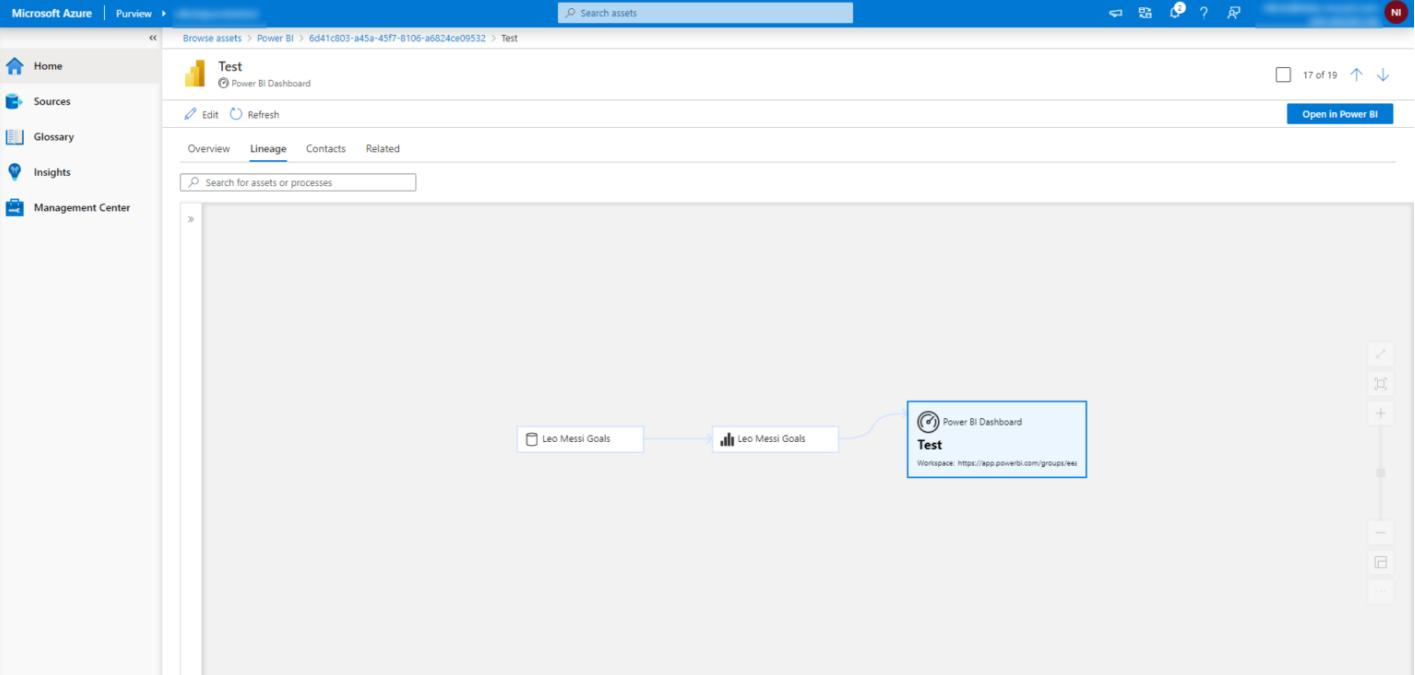Image resolution: width=1415 pixels, height=675 pixels.
Task: Open more options ellipsis on canvas
Action: pyautogui.click(x=1380, y=592)
